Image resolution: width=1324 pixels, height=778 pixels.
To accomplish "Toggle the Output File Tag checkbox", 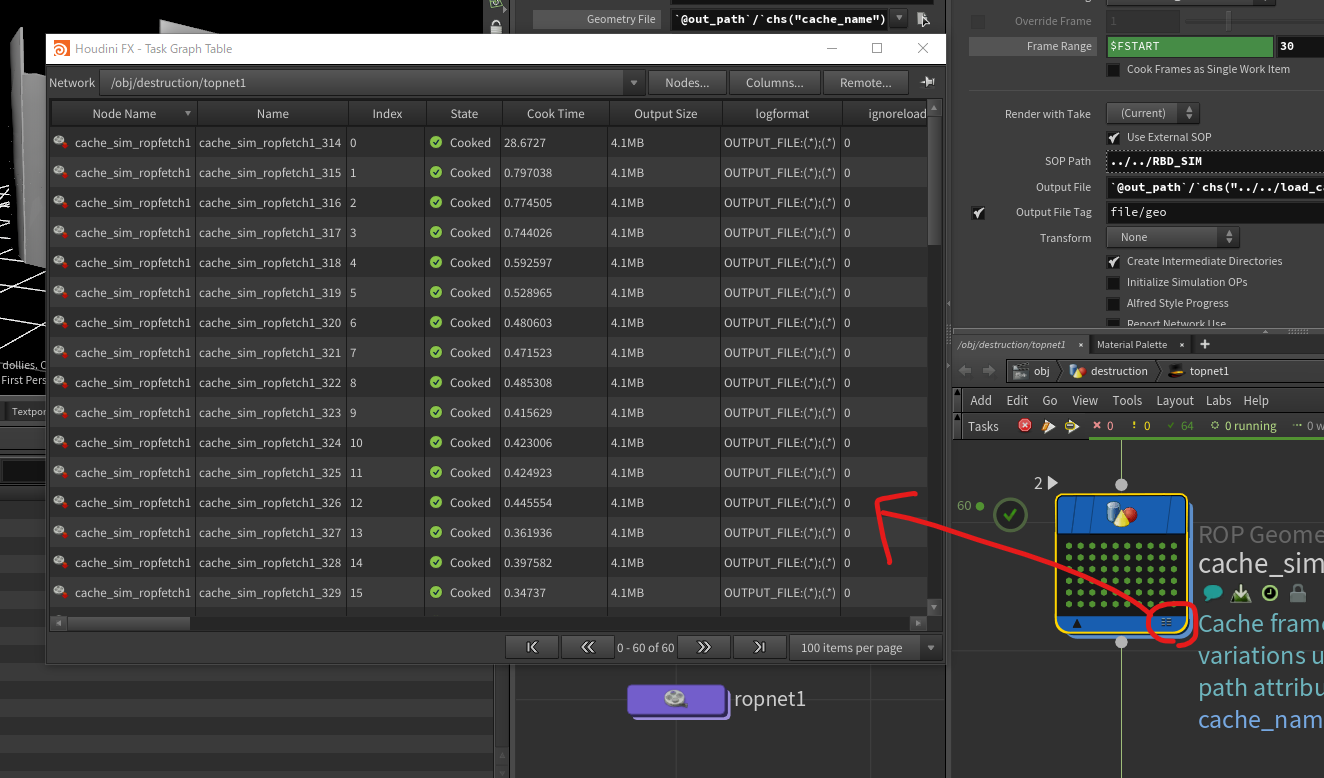I will click(978, 213).
